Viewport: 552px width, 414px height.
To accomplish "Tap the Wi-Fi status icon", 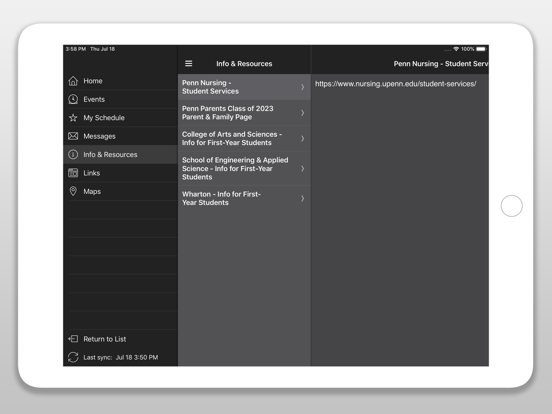I will click(456, 49).
